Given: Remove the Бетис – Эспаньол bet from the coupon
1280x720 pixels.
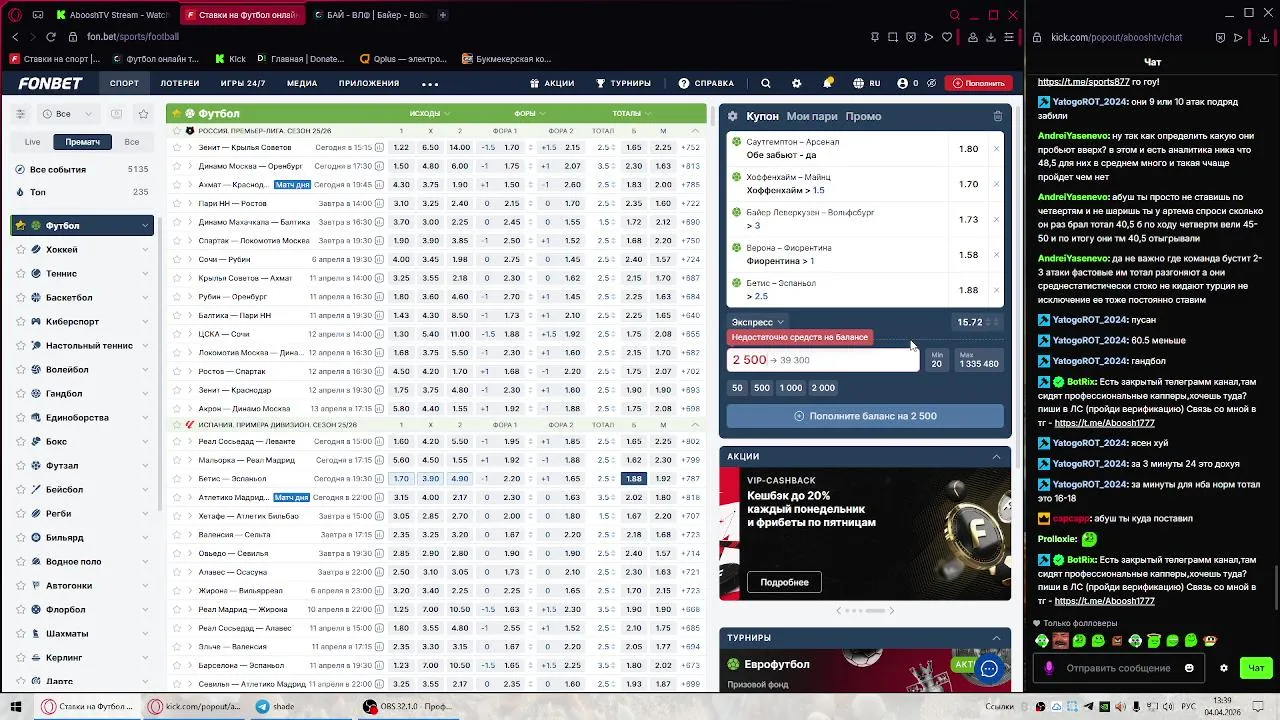Looking at the screenshot, I should pyautogui.click(x=996, y=290).
